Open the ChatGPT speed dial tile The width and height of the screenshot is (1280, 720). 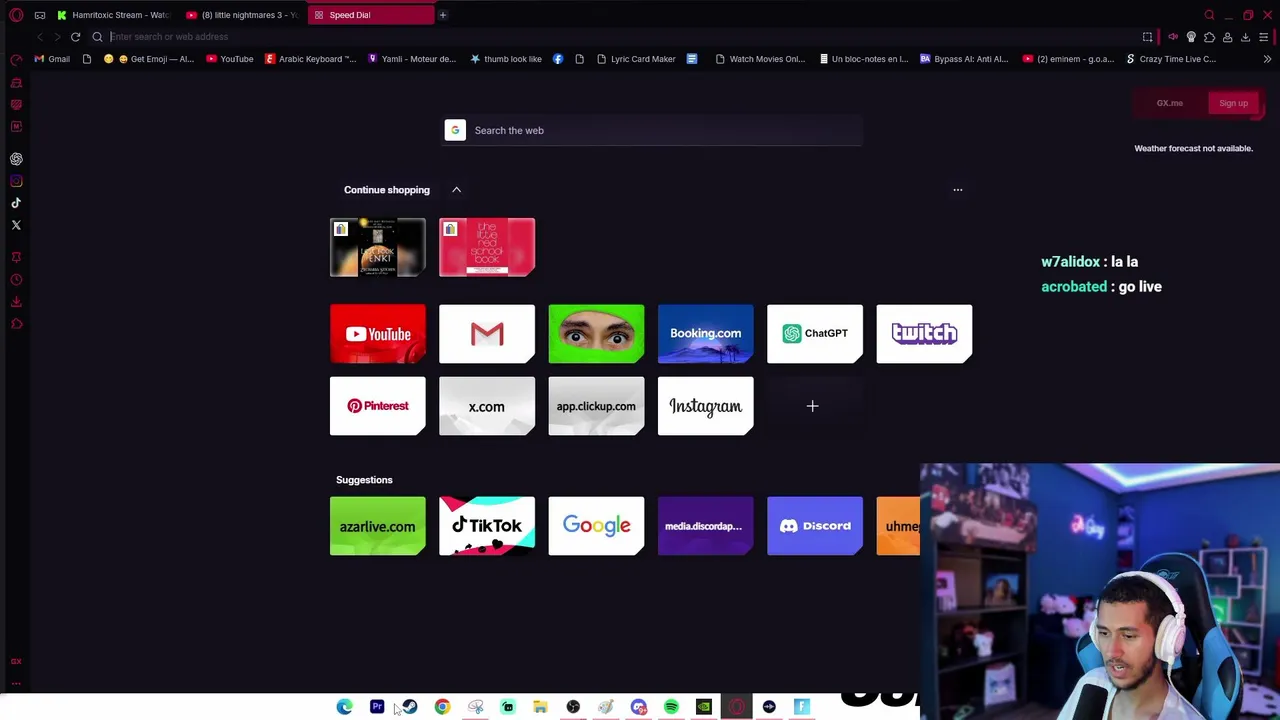click(x=815, y=334)
